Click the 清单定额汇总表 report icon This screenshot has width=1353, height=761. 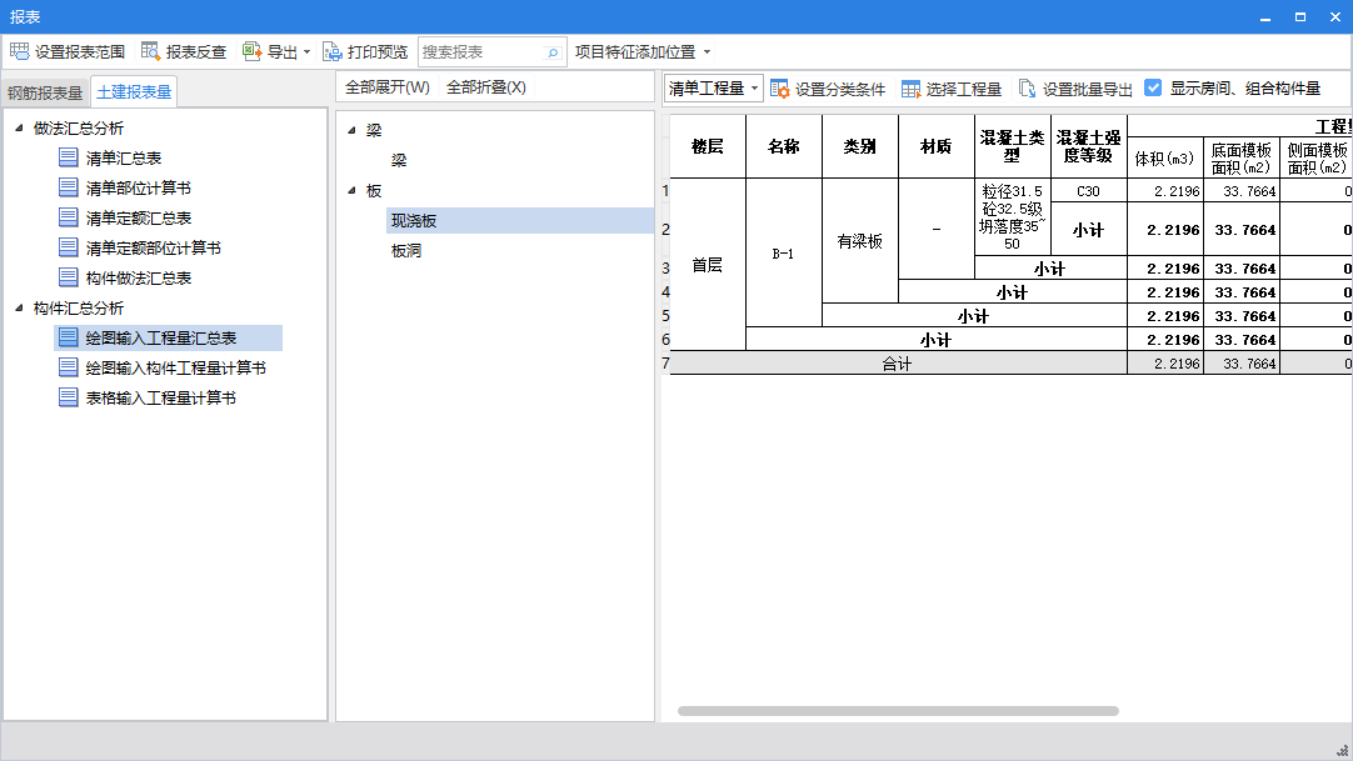(68, 217)
